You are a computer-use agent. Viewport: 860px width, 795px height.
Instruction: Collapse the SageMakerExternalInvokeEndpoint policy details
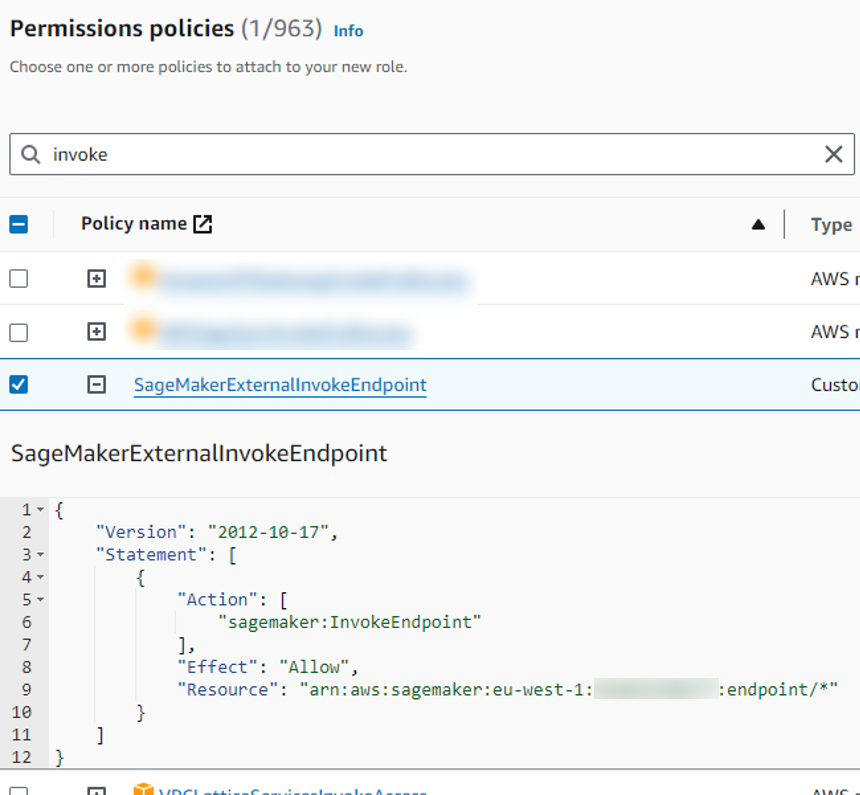pos(97,385)
